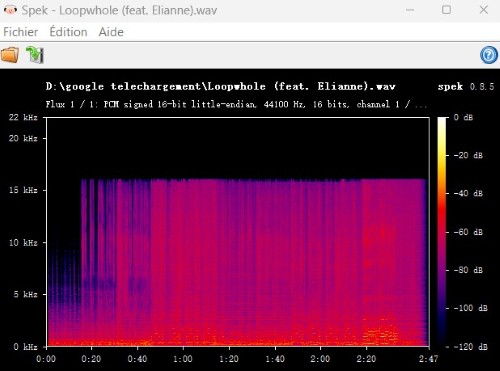Click the '-20 dB' scale label

click(468, 155)
